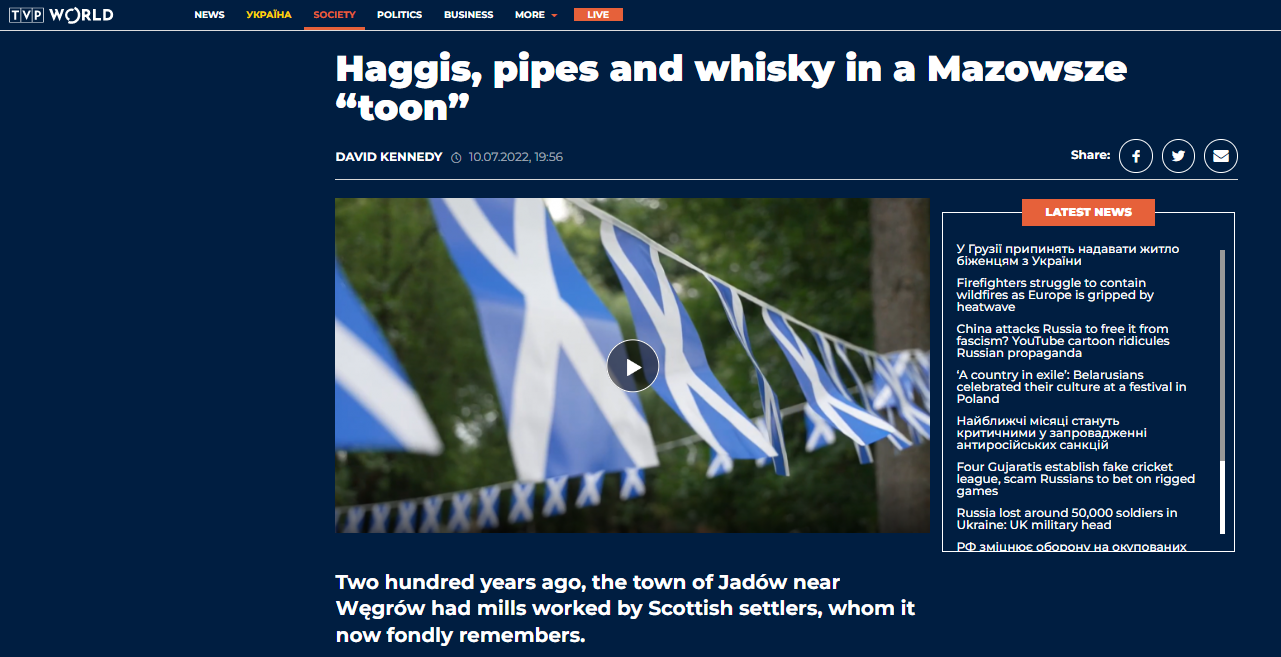Click the LATEST NEWS header label
This screenshot has height=657, width=1281.
tap(1088, 212)
